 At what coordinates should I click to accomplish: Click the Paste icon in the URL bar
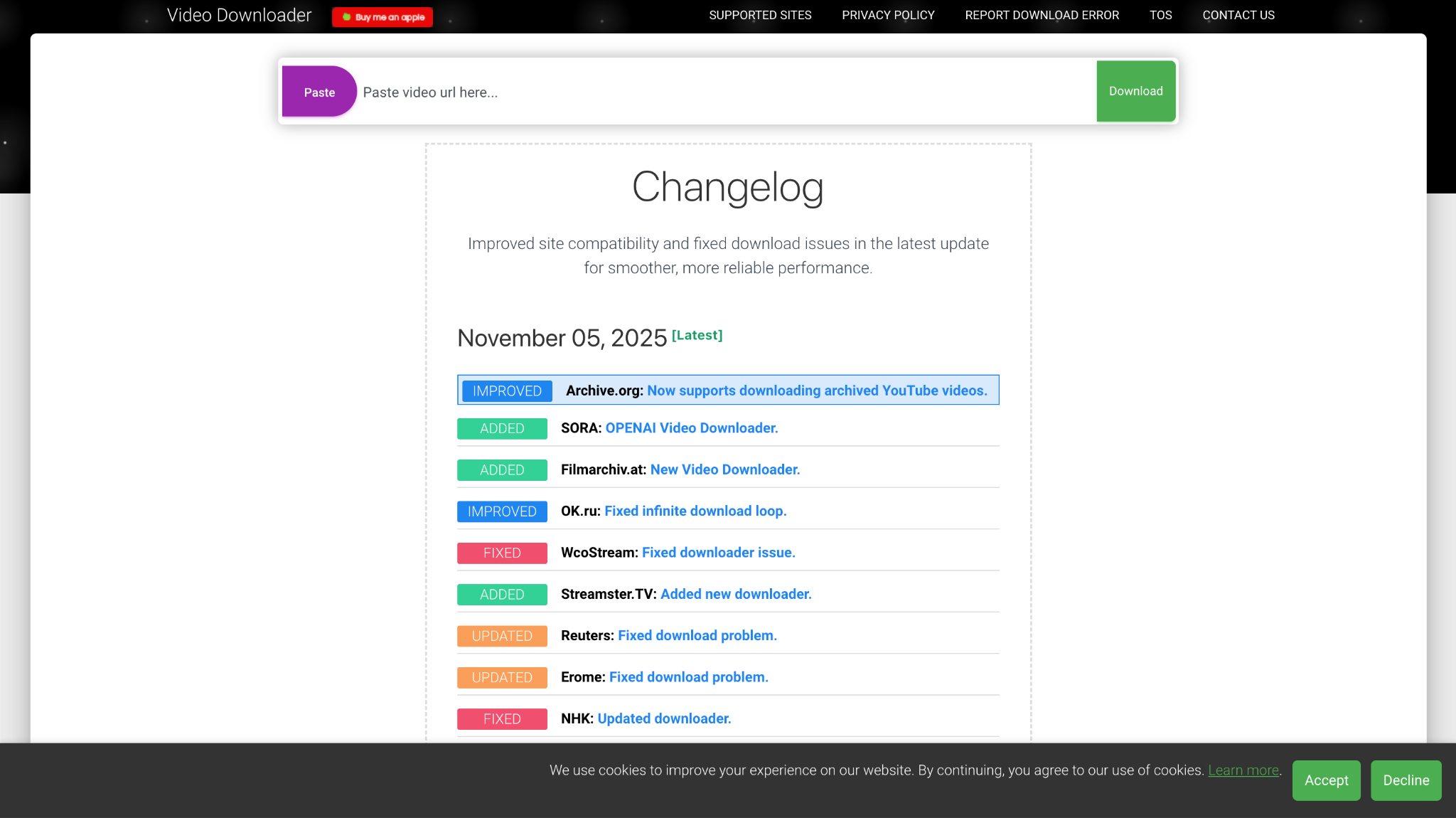tap(318, 91)
